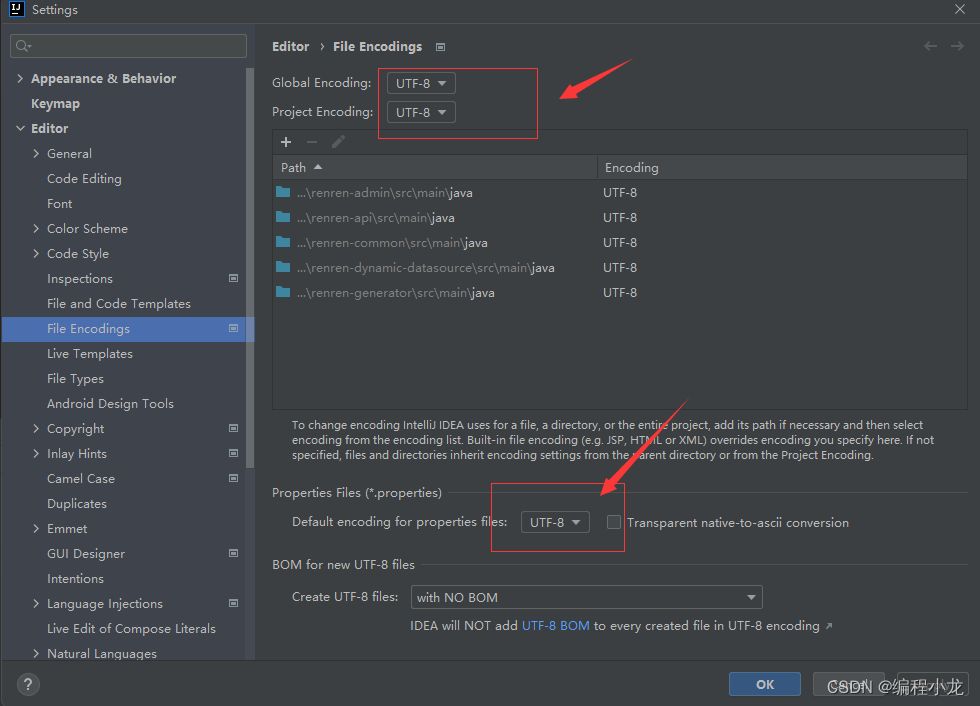Open the Global Encoding dropdown
Screen dimensions: 980x706
(x=421, y=83)
